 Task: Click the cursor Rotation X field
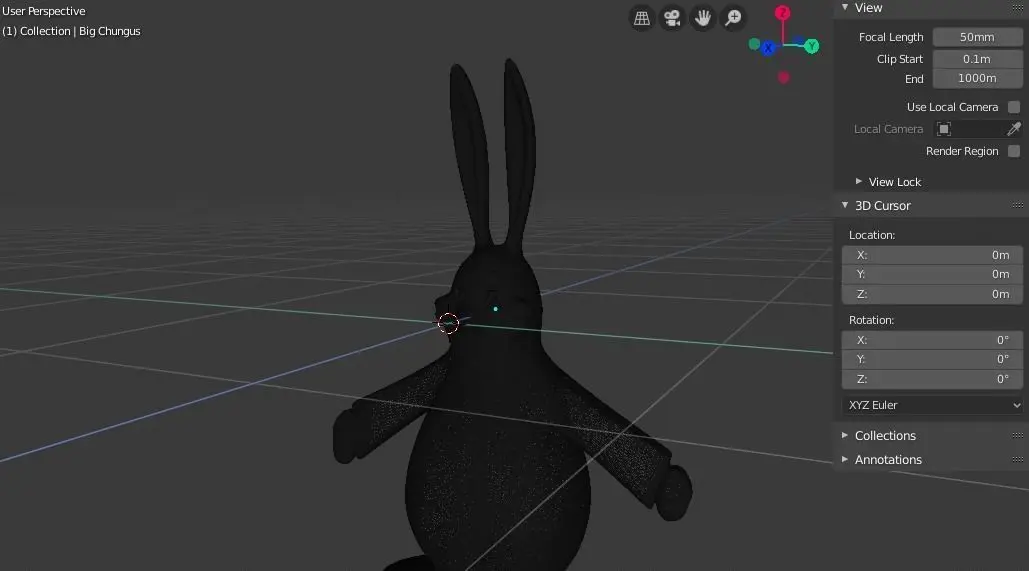933,340
